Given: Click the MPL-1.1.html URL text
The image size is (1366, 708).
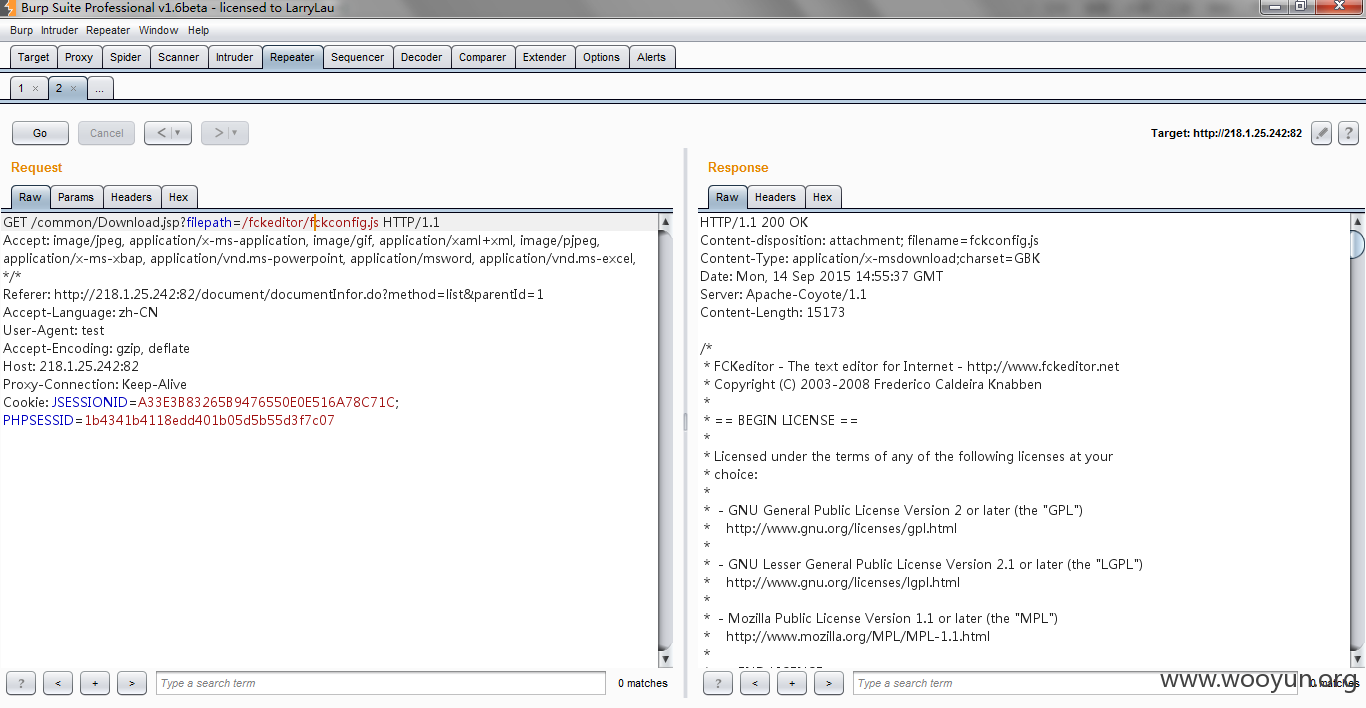Looking at the screenshot, I should [x=858, y=636].
